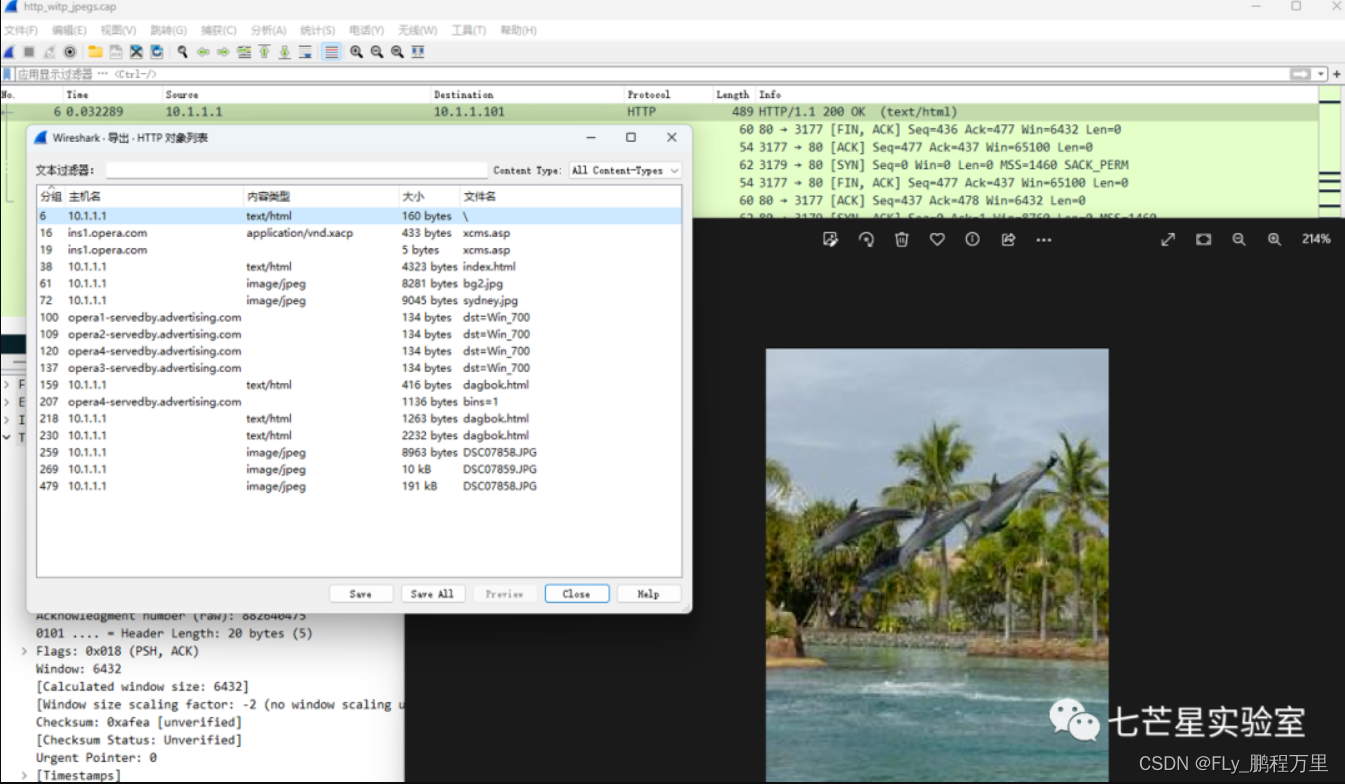The width and height of the screenshot is (1345, 784).
Task: Sort packet list by Protocol column
Action: 668,94
